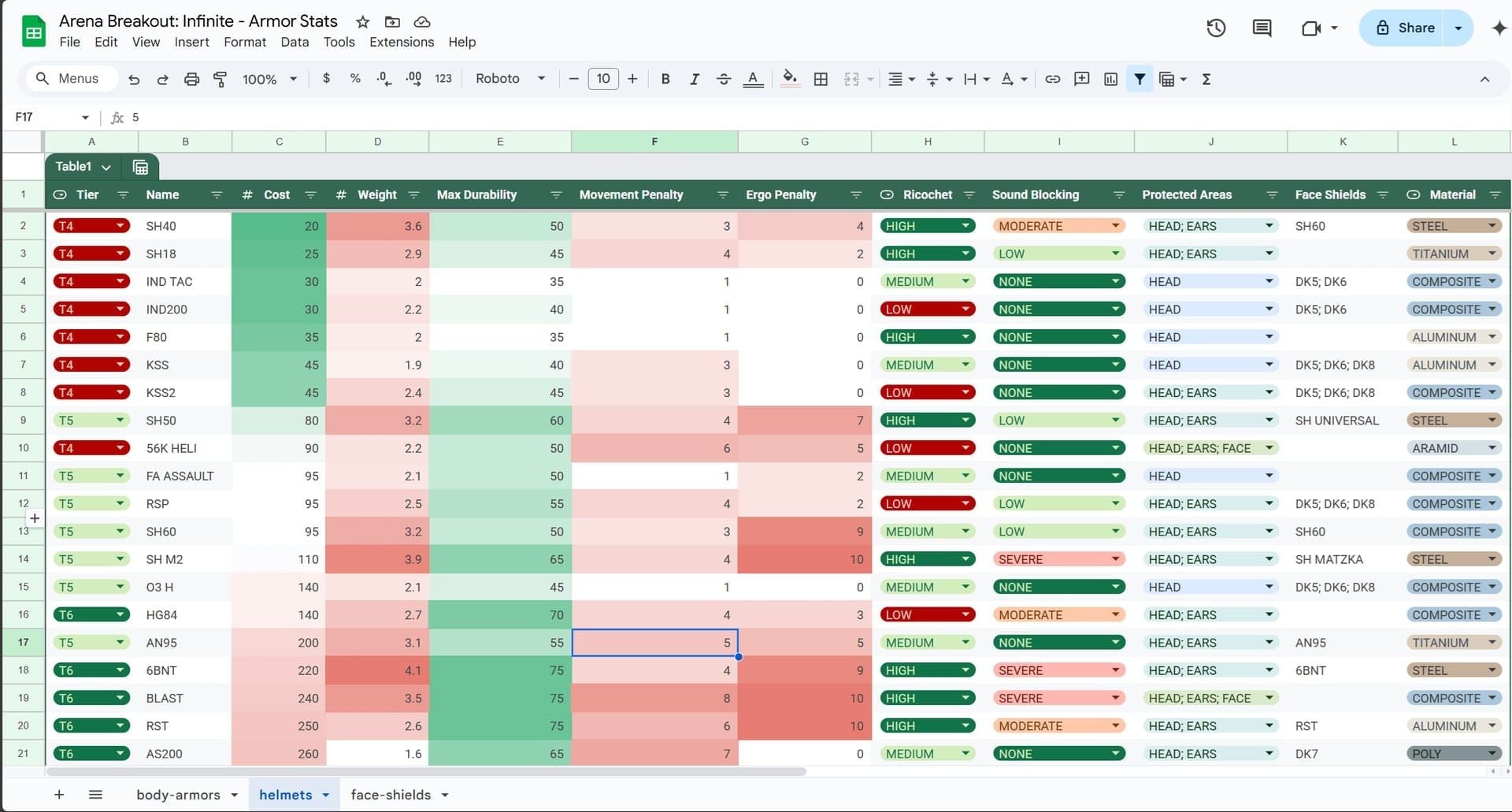The width and height of the screenshot is (1512, 812).
Task: Toggle italic formatting
Action: pos(695,79)
